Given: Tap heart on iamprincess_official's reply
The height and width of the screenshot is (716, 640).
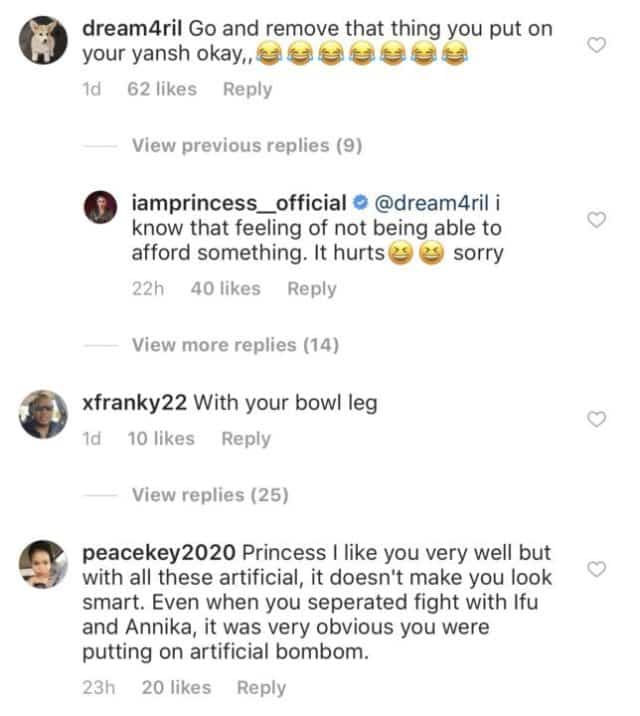Looking at the screenshot, I should (x=597, y=220).
